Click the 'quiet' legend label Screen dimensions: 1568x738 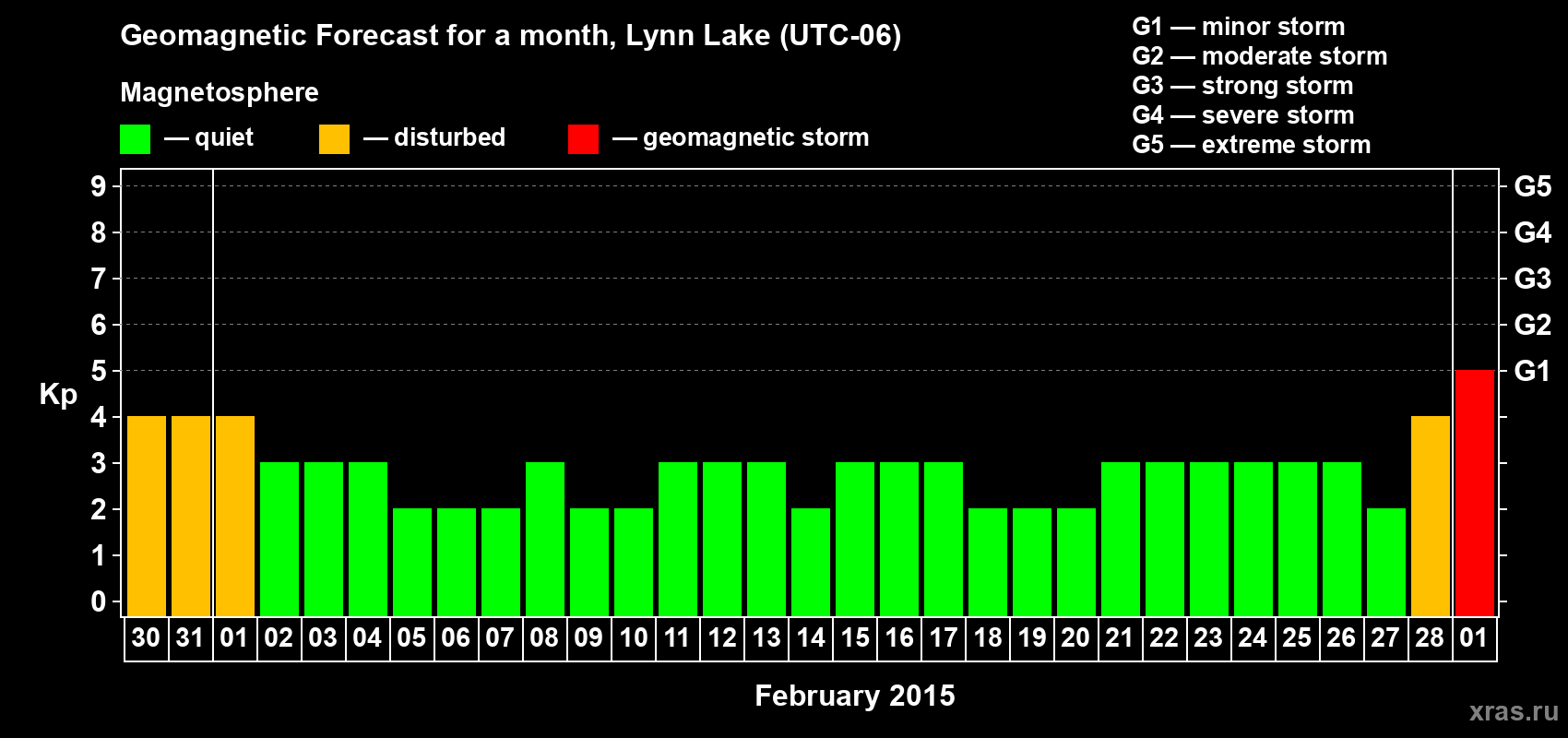pos(224,137)
